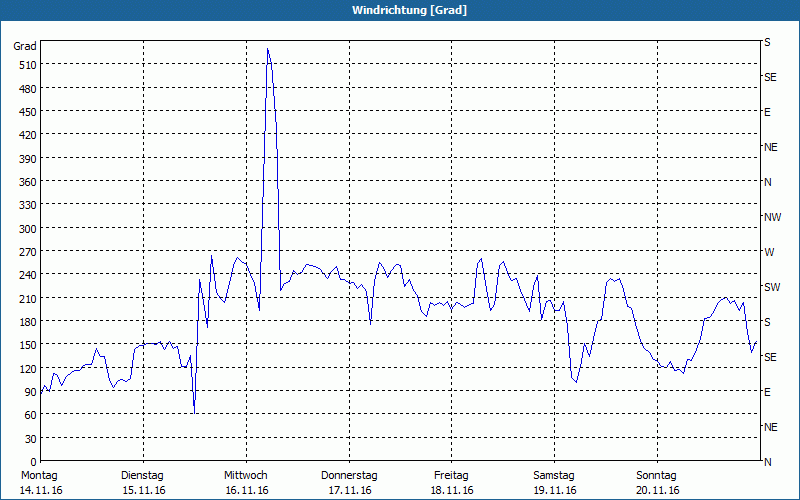Click the 510 value on the degree axis
Viewport: 800px width, 500px height.
(28, 65)
